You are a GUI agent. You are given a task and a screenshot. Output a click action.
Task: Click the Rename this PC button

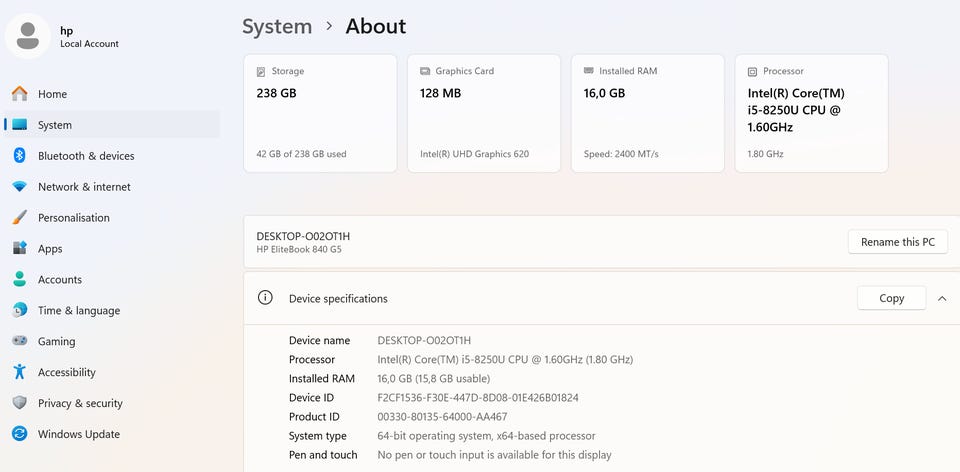pos(897,242)
